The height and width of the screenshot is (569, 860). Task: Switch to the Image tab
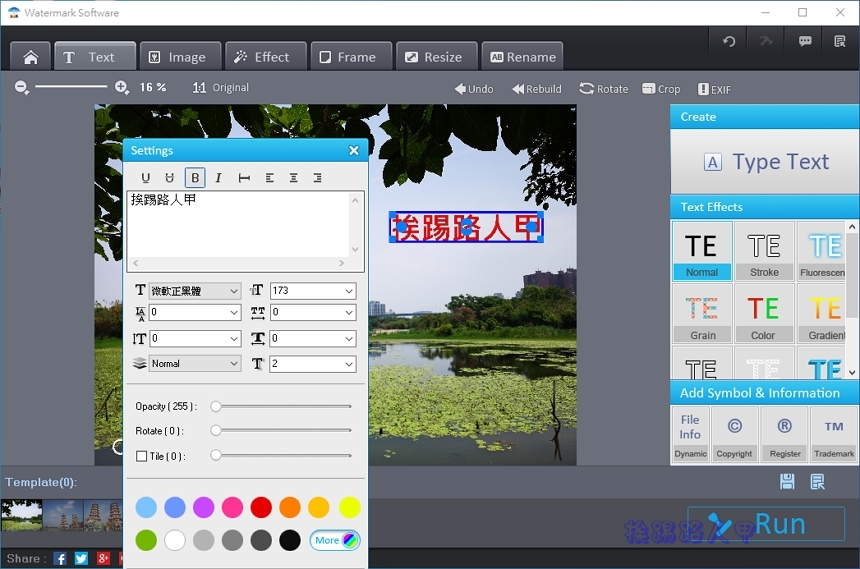(180, 57)
